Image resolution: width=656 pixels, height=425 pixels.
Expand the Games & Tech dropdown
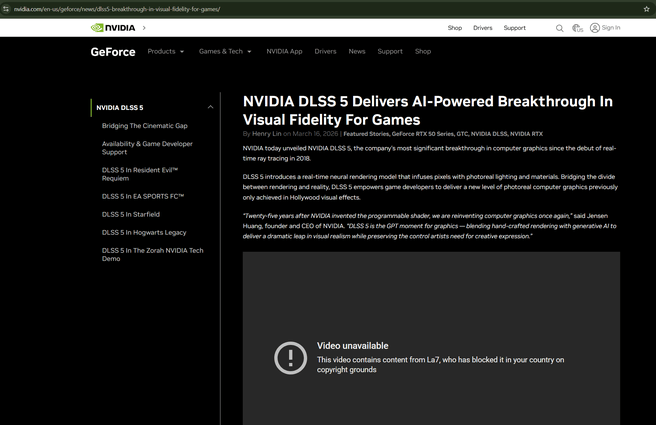(x=225, y=51)
